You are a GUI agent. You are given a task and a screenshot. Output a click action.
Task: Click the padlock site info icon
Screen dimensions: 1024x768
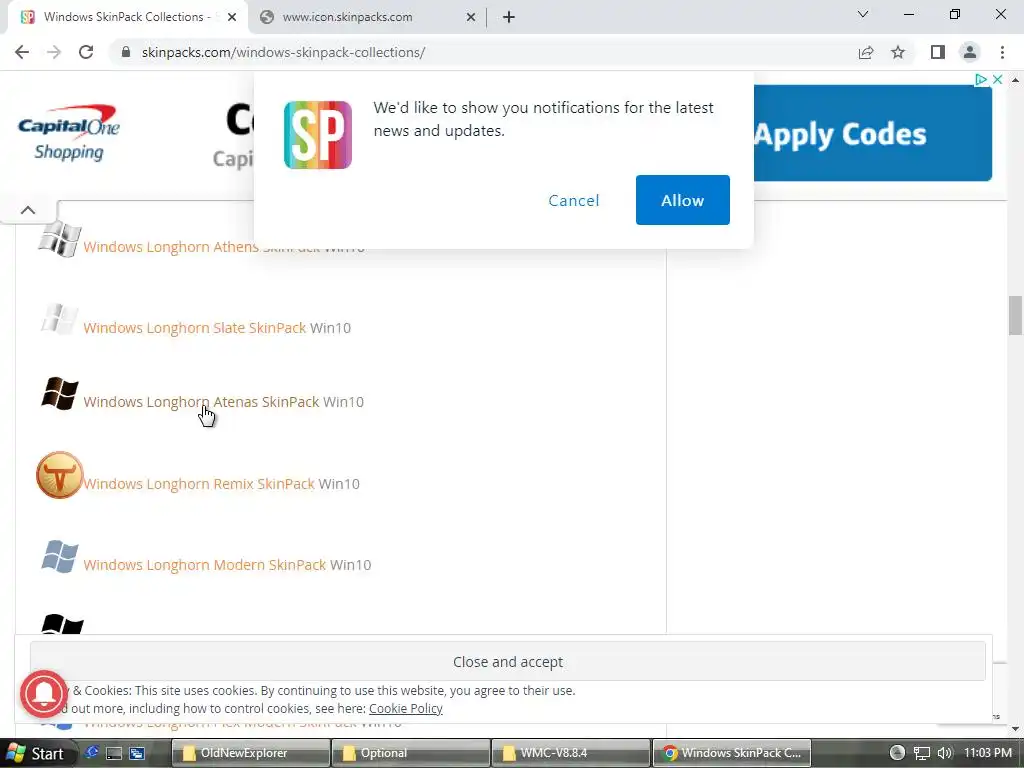pos(126,52)
